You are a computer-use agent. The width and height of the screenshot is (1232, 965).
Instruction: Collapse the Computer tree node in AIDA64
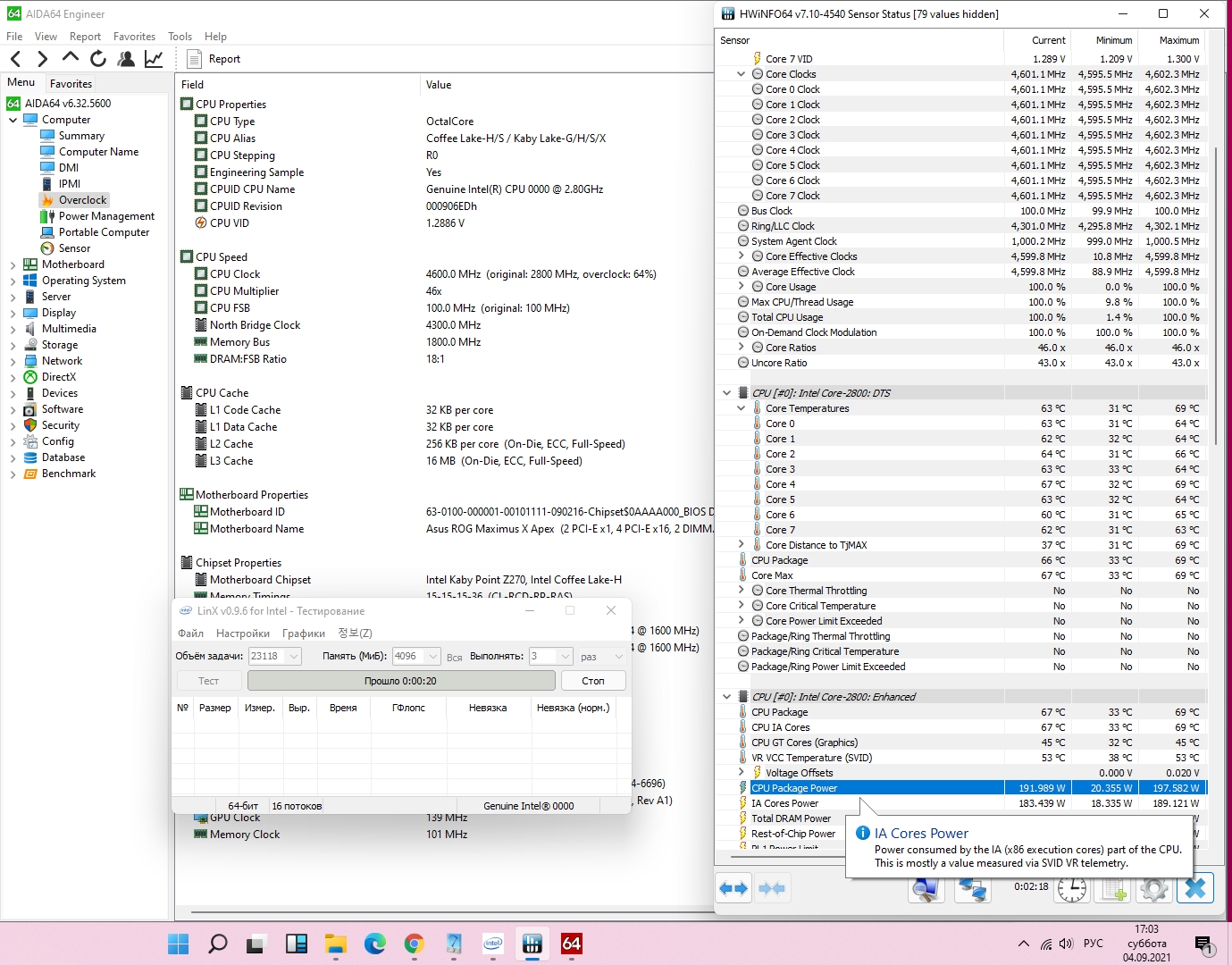click(x=13, y=120)
